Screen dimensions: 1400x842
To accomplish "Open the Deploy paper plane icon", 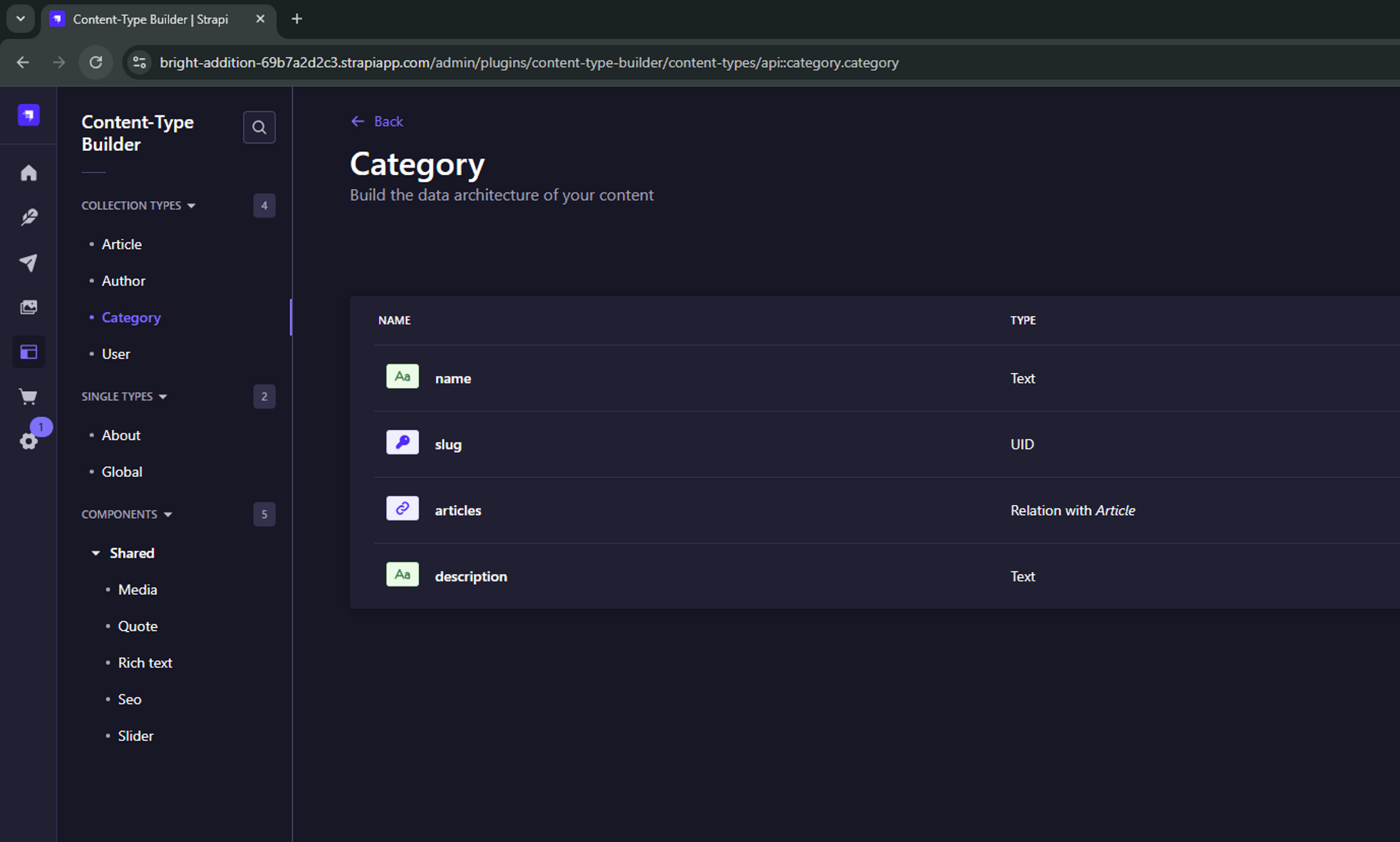I will 29,262.
